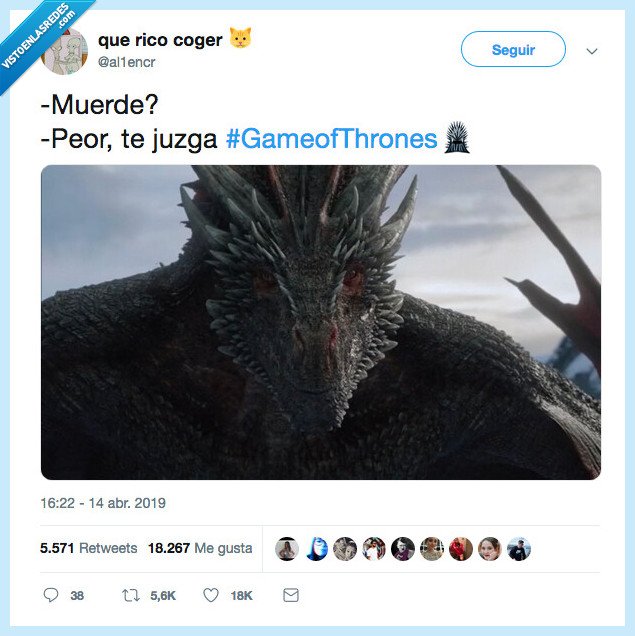Share tweet via the envelope message icon
This screenshot has width=635, height=636.
click(291, 595)
